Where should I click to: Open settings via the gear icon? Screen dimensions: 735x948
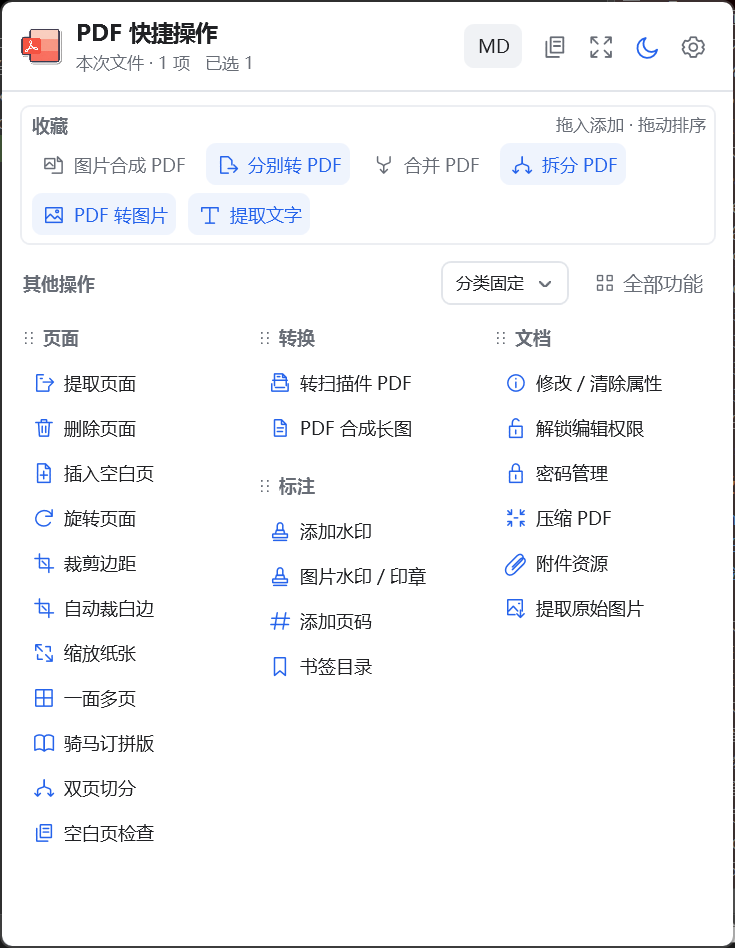coord(693,47)
